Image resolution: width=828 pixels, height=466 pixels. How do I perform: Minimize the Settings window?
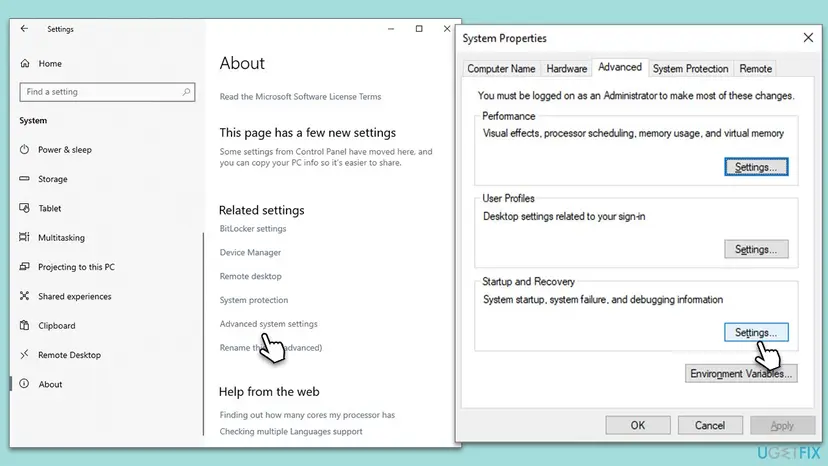click(x=391, y=29)
